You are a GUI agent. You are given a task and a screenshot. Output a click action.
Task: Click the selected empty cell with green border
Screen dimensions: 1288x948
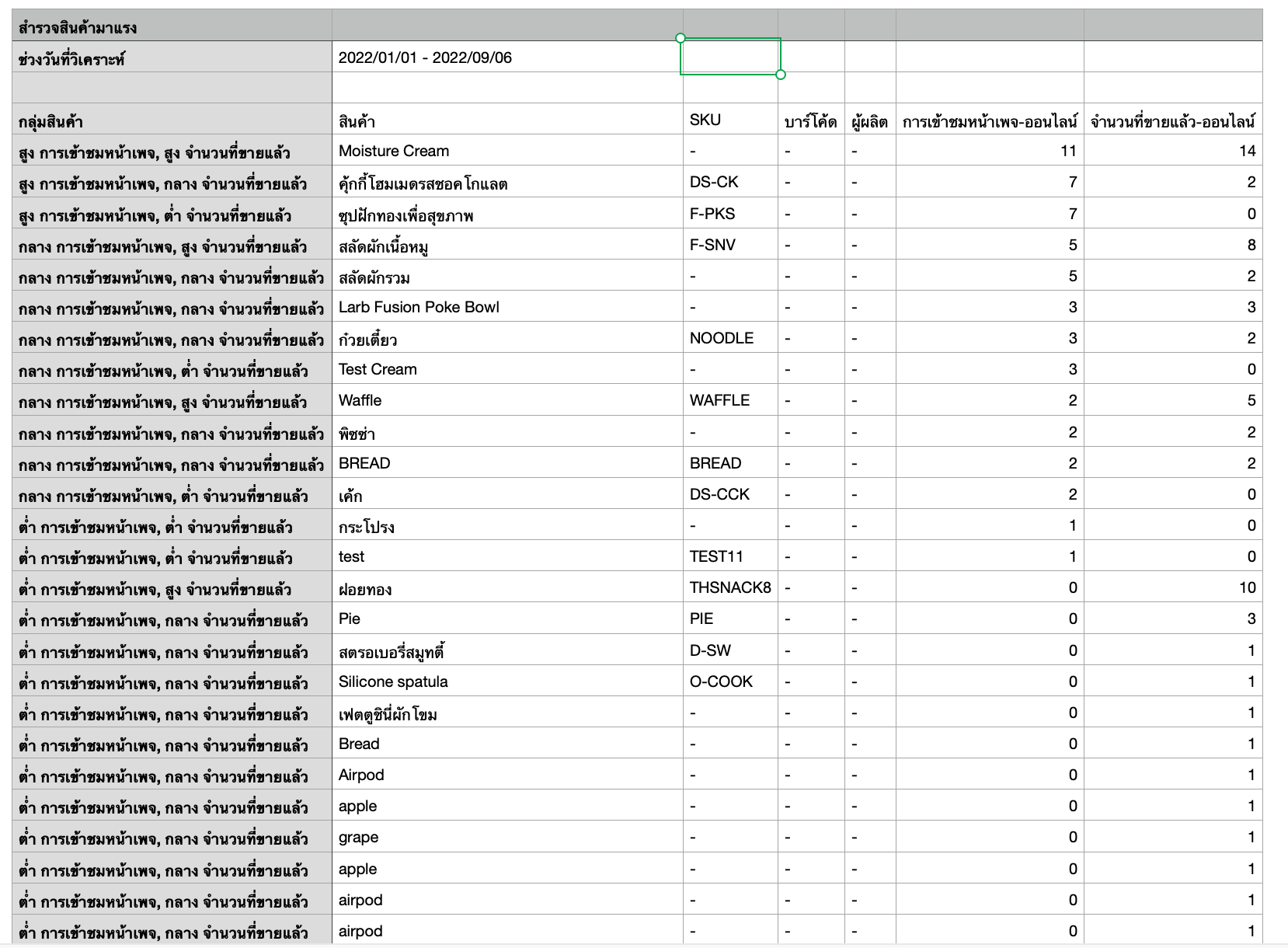pos(730,57)
